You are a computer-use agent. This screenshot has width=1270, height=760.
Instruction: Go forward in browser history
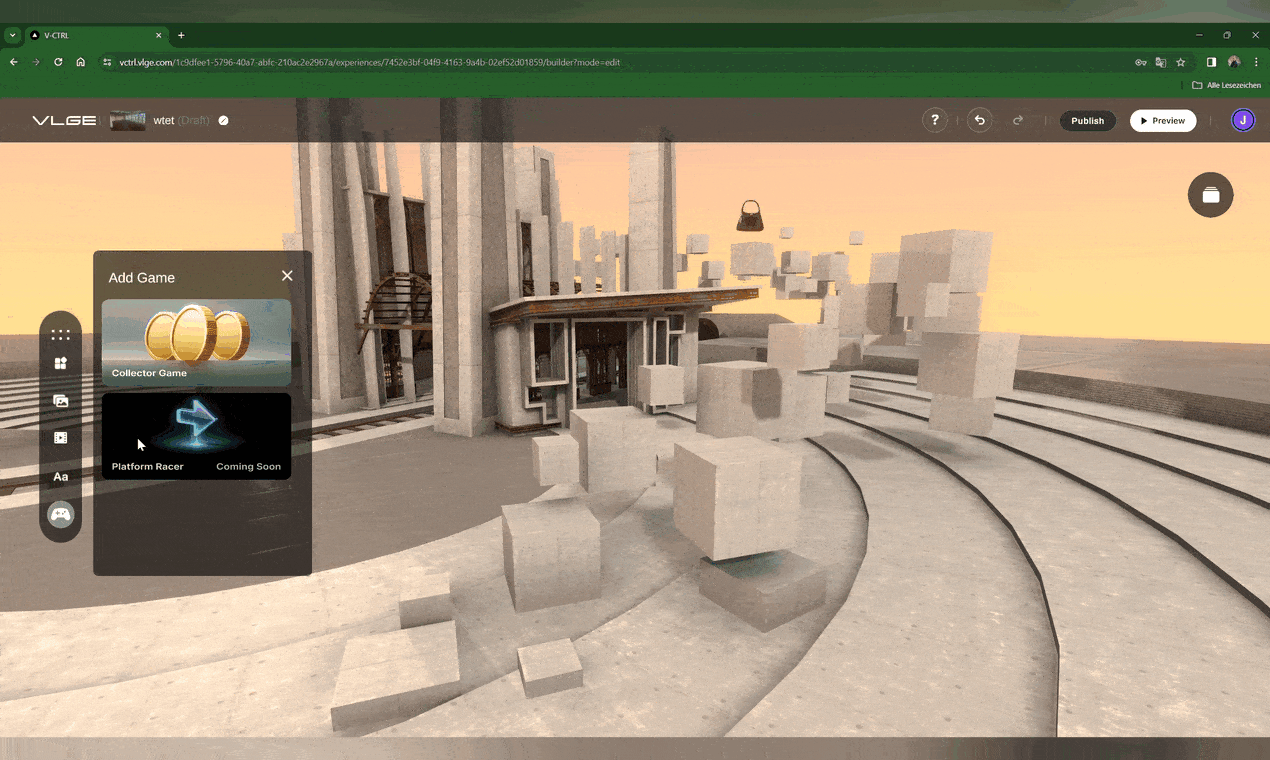[36, 62]
